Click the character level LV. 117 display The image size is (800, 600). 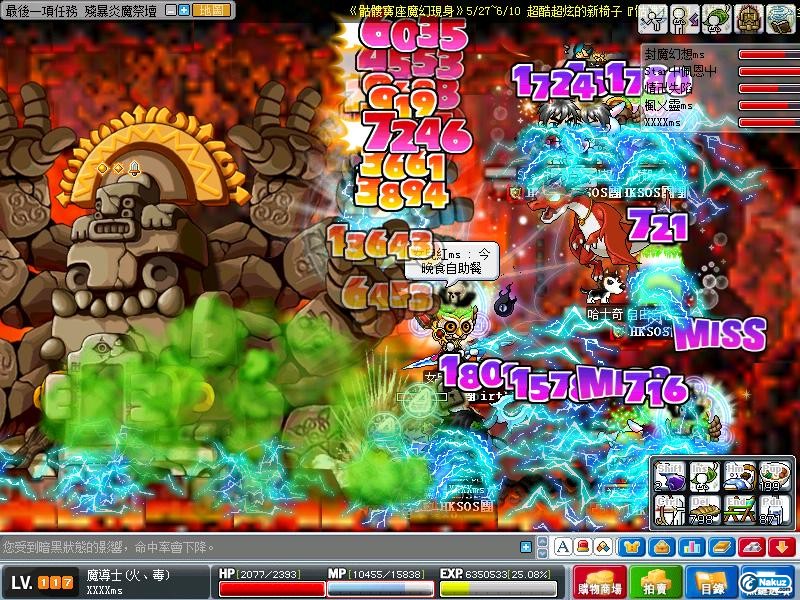pyautogui.click(x=42, y=582)
